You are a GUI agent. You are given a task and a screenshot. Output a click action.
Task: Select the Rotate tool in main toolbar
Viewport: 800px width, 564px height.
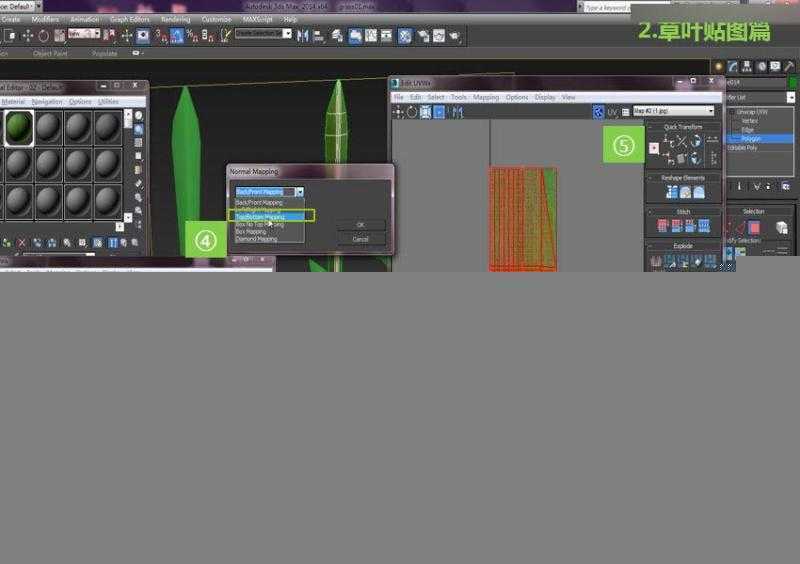pos(43,36)
